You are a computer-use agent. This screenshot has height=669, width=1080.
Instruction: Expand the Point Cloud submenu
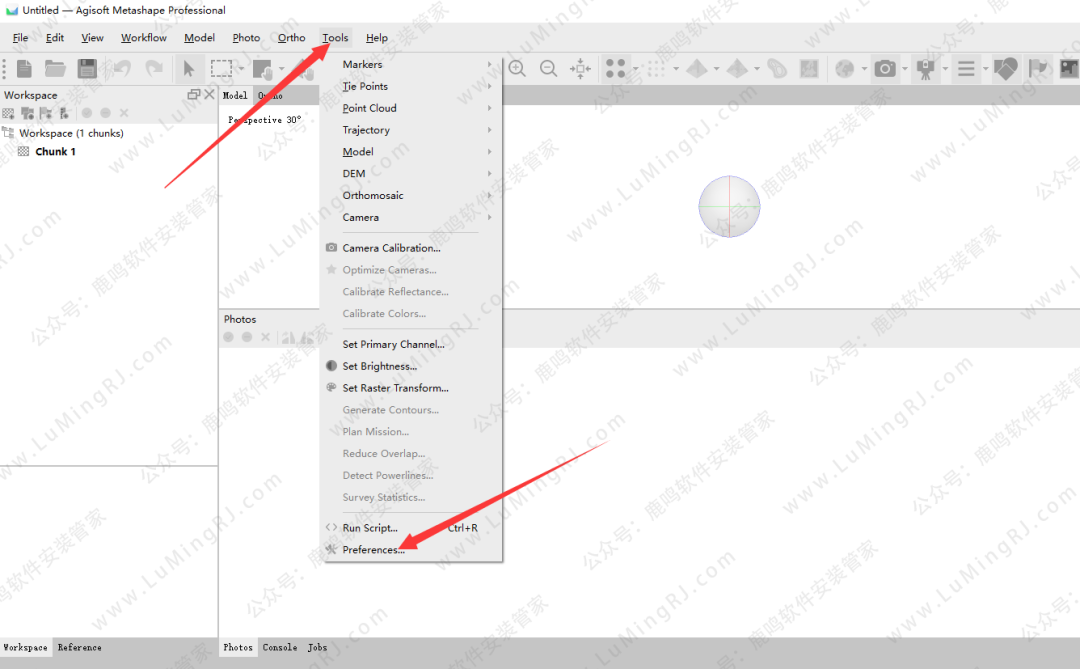(411, 108)
